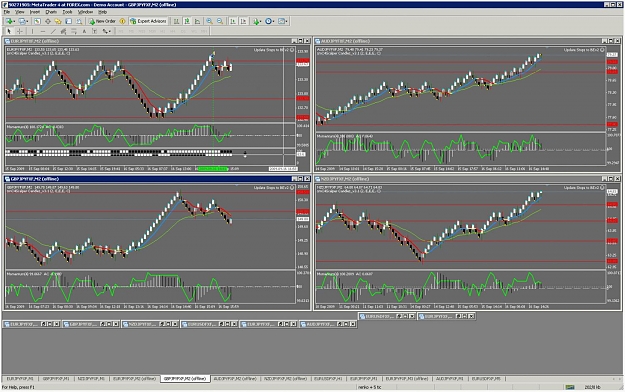Click the connection status bars icon
625x392 pixels.
[570, 387]
